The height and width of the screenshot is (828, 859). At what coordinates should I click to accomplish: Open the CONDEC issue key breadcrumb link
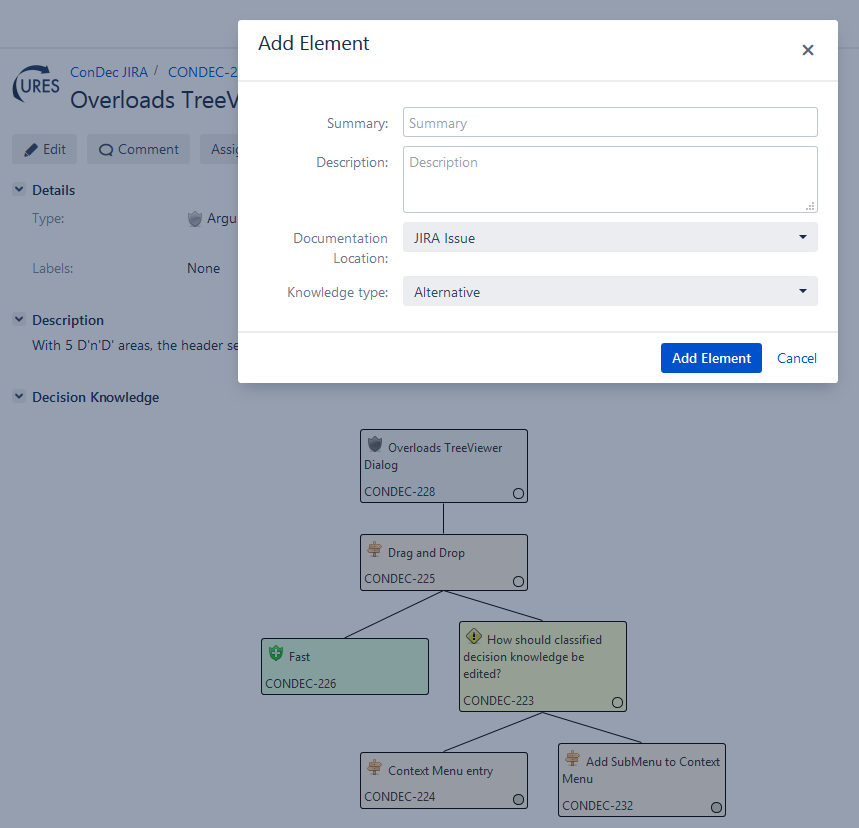(x=203, y=72)
